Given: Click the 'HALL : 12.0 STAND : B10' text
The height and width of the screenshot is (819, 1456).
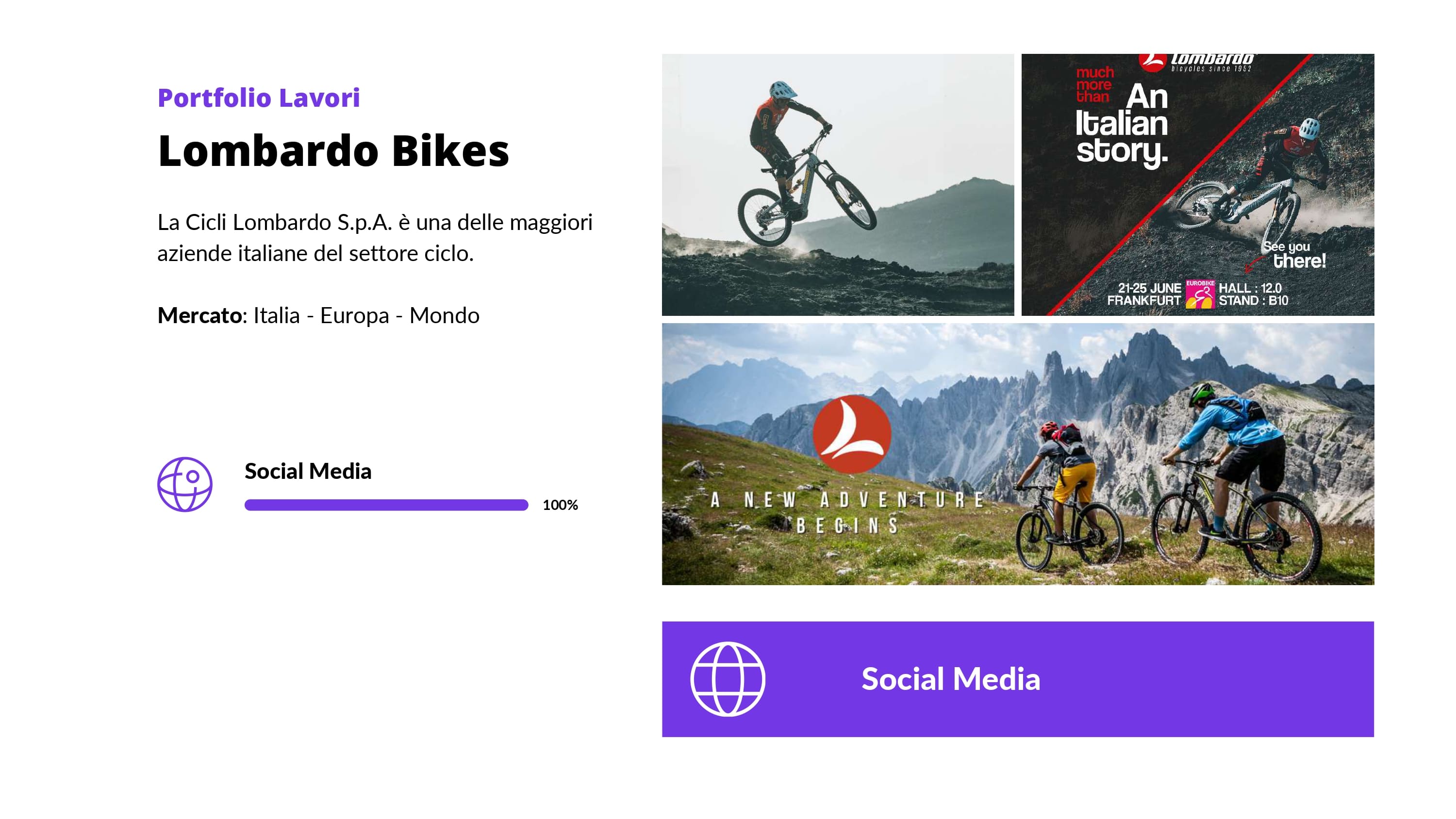Looking at the screenshot, I should coord(1253,294).
